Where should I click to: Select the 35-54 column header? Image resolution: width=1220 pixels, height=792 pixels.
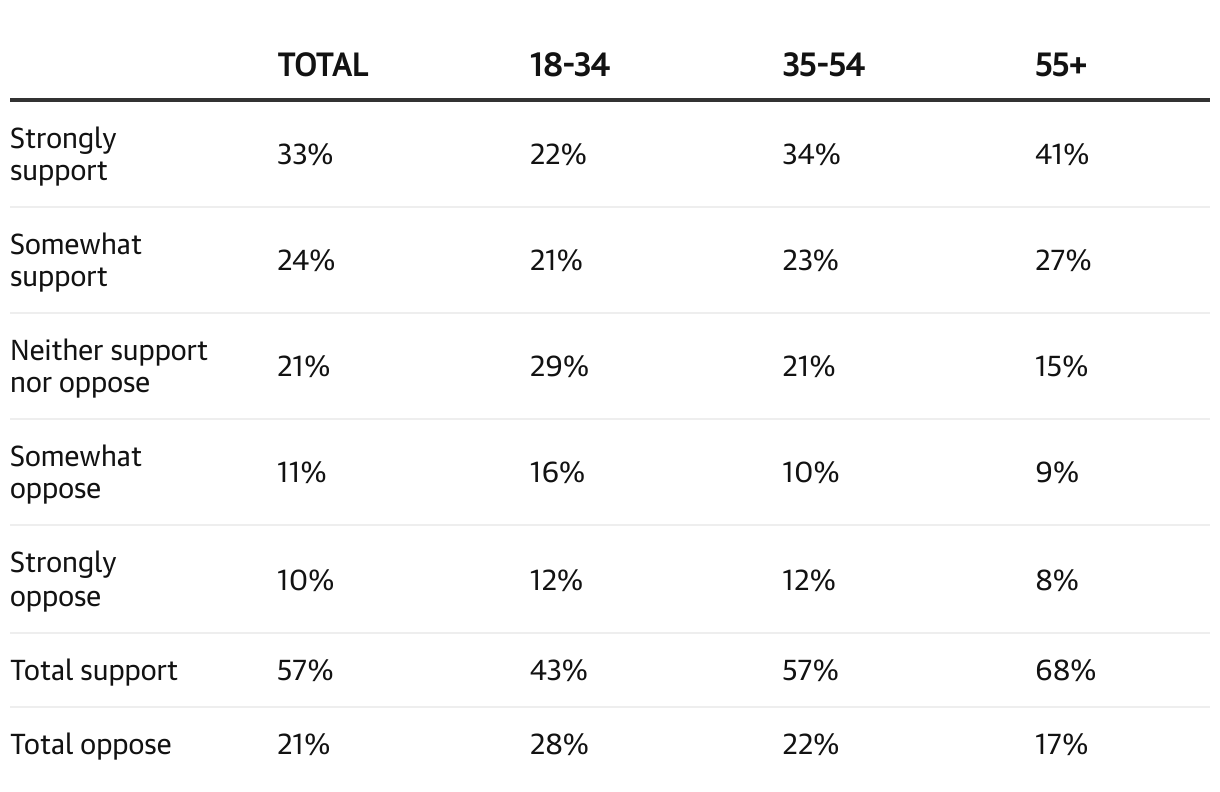(x=823, y=65)
